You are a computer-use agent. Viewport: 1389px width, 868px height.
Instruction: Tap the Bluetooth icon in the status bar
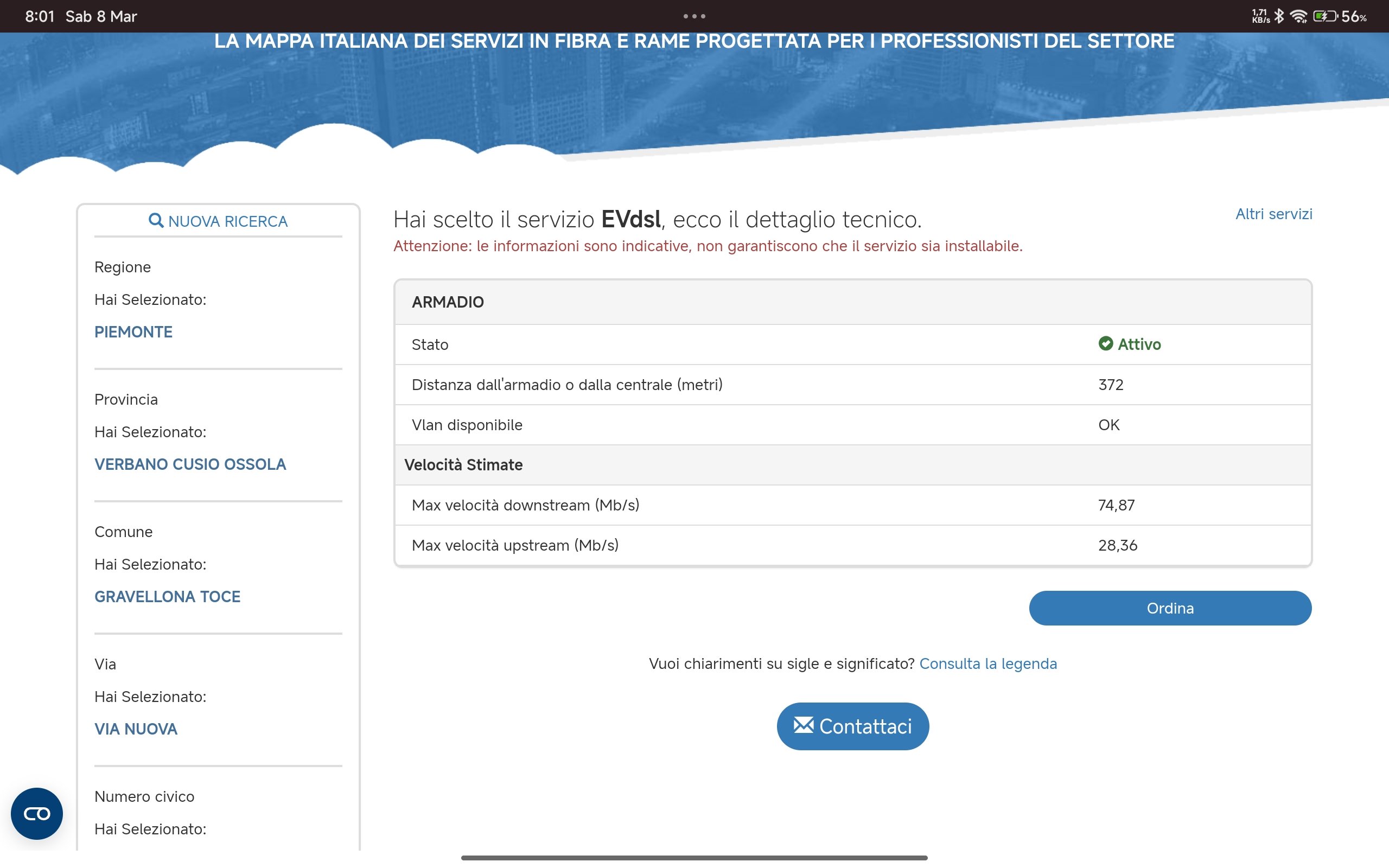[x=1279, y=16]
